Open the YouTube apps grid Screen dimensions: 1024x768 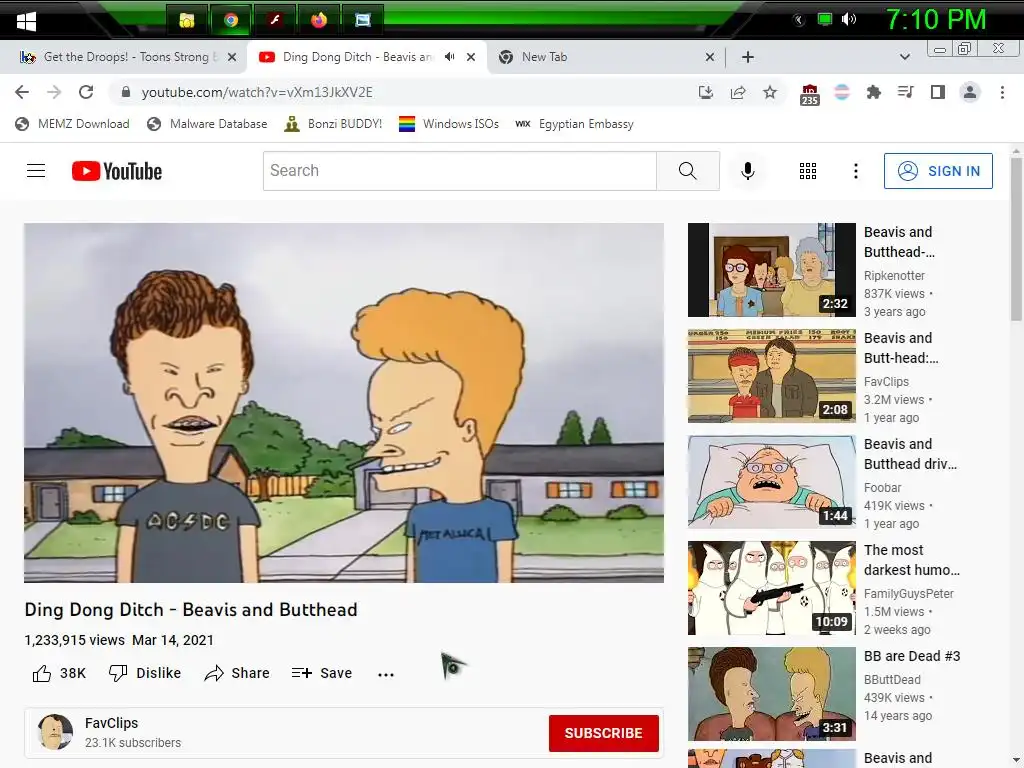tap(808, 171)
